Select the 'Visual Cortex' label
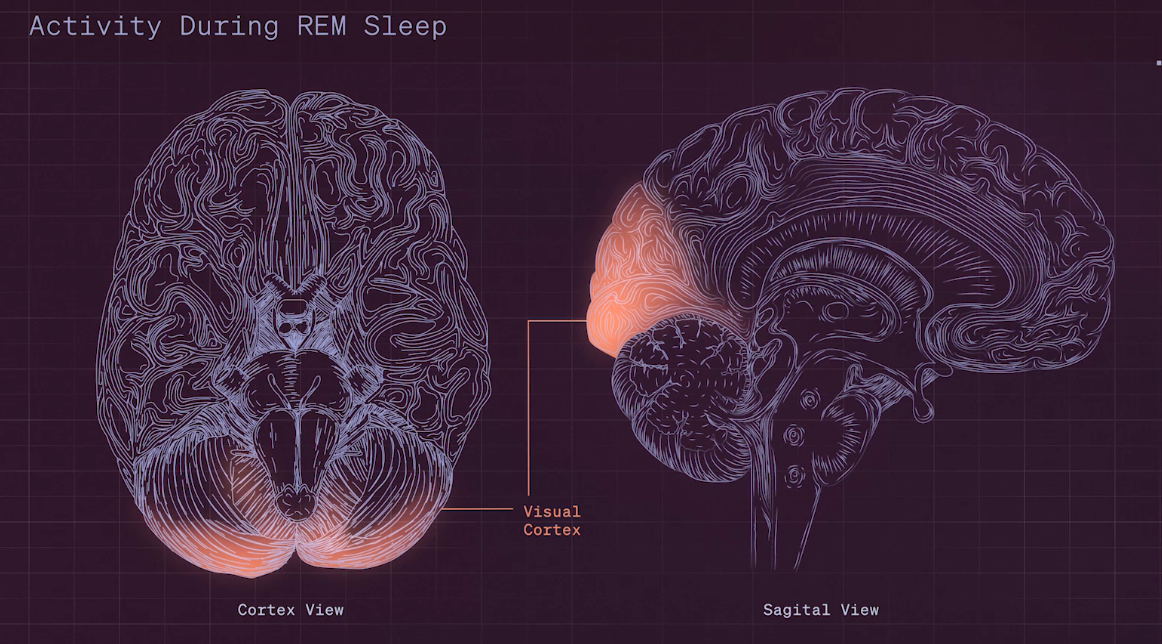Viewport: 1162px width, 644px height. (x=552, y=520)
